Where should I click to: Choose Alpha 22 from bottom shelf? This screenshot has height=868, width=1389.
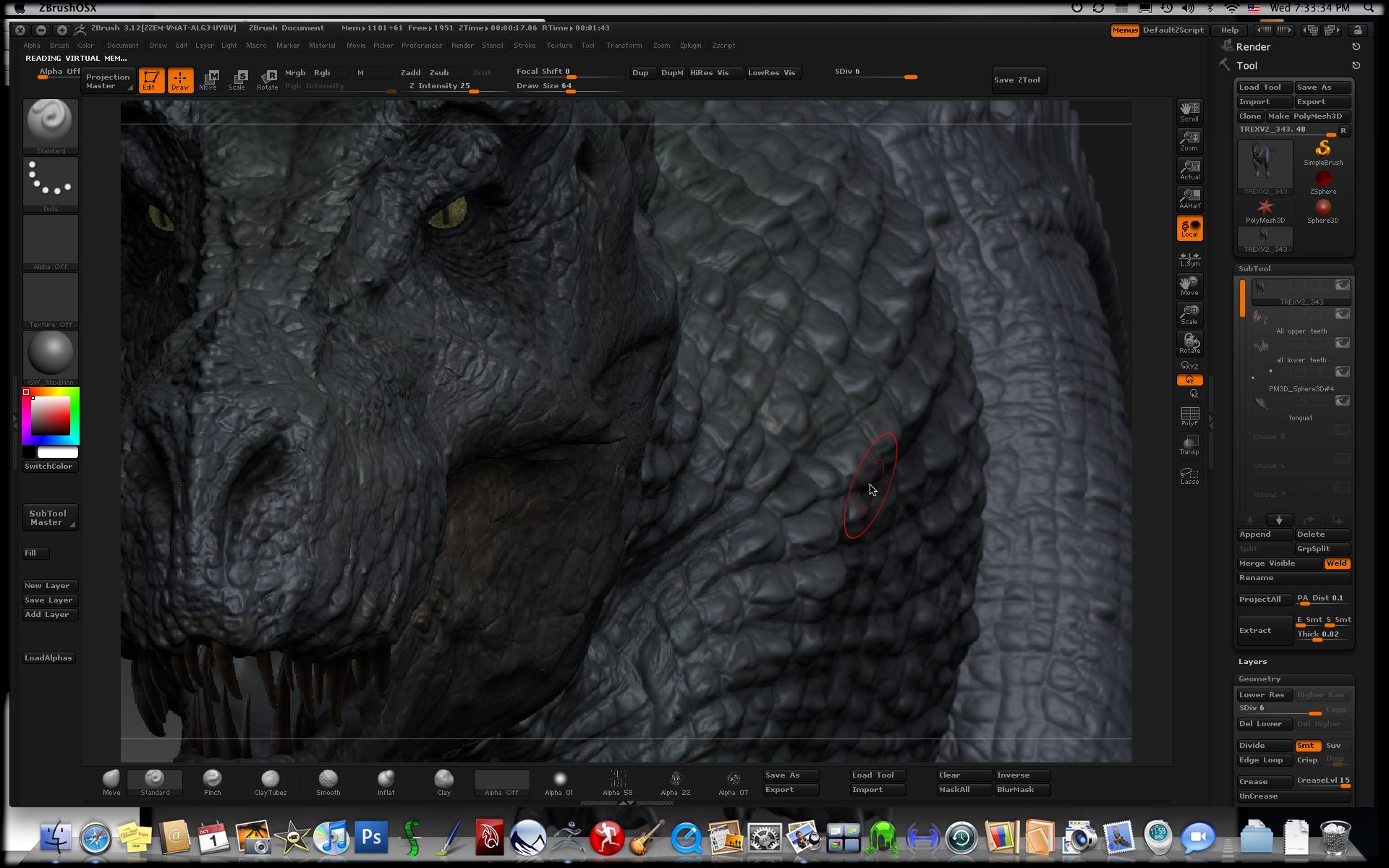tap(675, 782)
